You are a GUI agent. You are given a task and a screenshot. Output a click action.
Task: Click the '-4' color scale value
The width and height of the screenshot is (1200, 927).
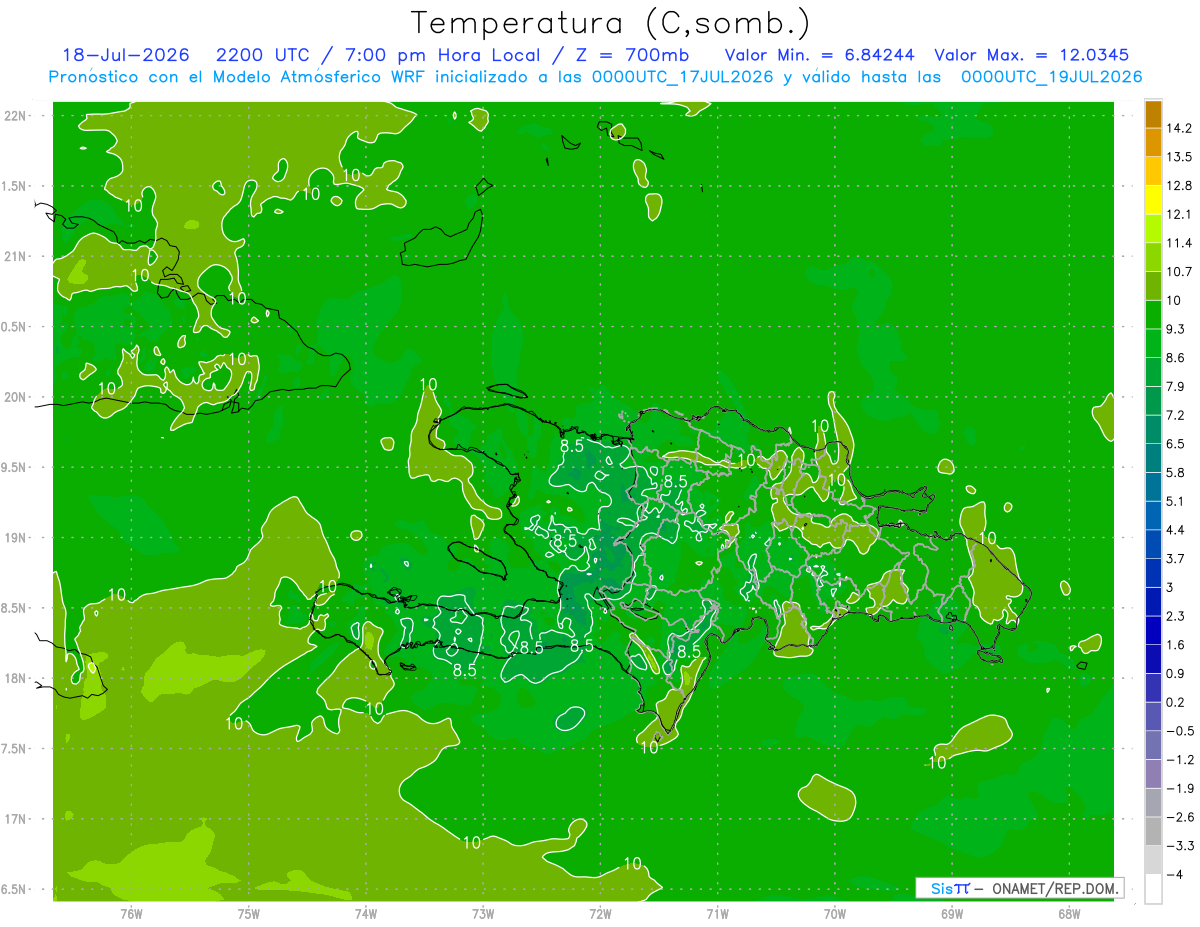pos(1174,875)
